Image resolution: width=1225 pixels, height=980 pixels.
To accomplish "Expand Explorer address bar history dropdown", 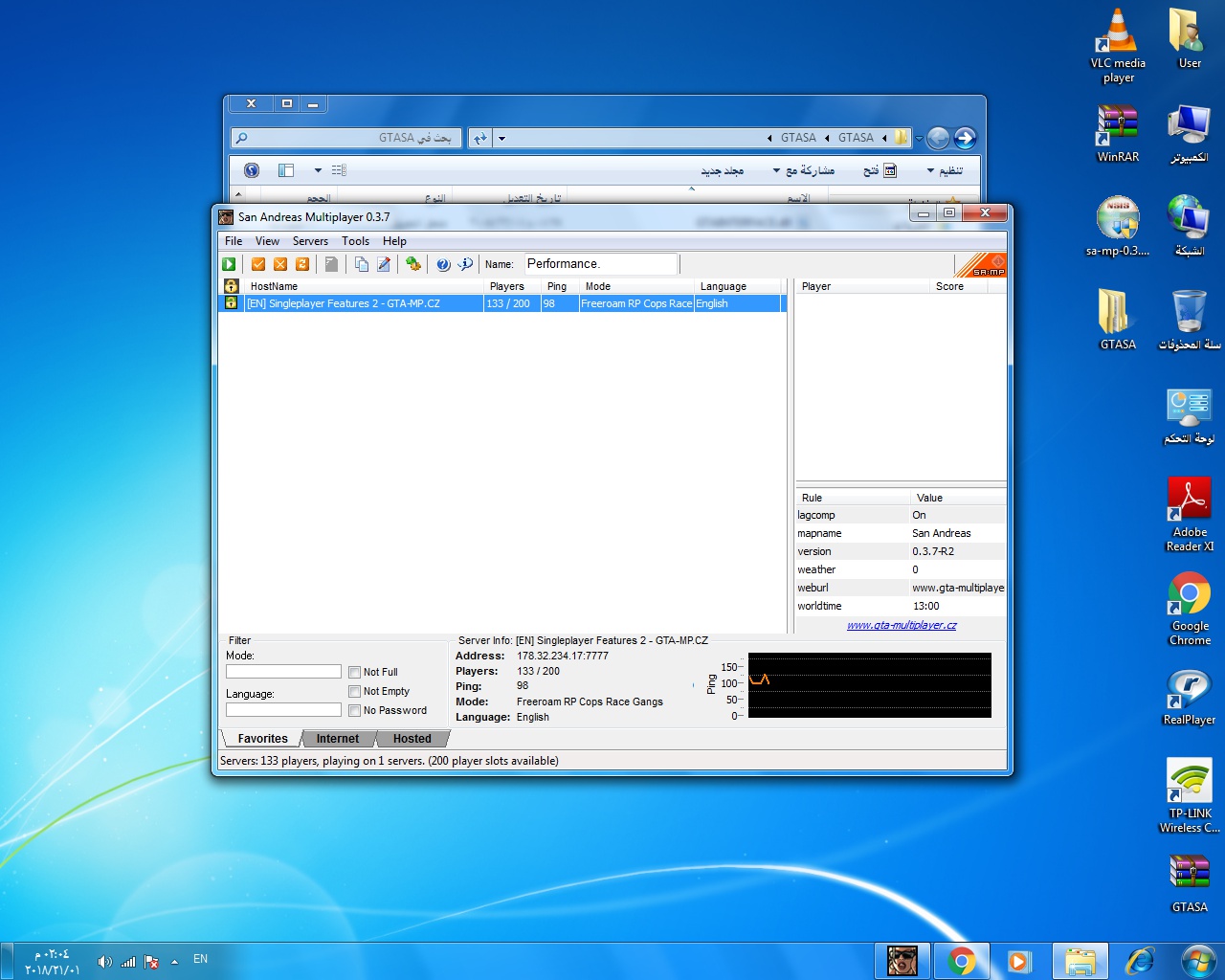I will [501, 138].
